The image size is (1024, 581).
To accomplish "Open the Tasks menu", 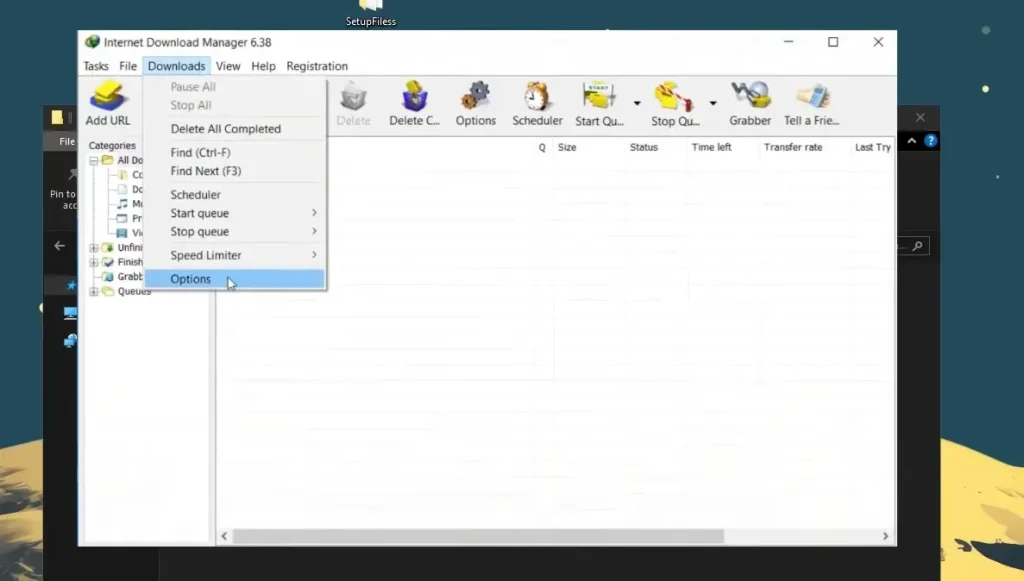I will [x=96, y=66].
